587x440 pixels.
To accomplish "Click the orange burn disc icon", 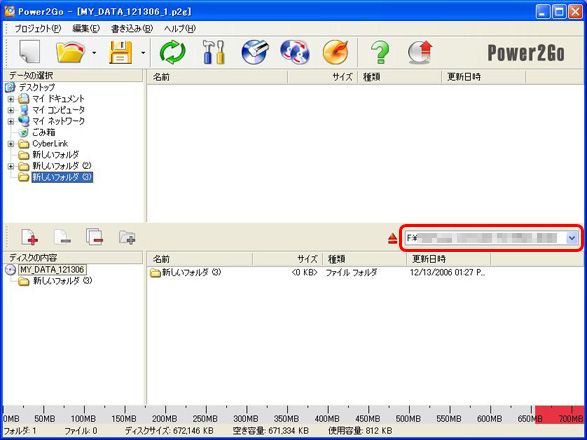I will (x=336, y=52).
